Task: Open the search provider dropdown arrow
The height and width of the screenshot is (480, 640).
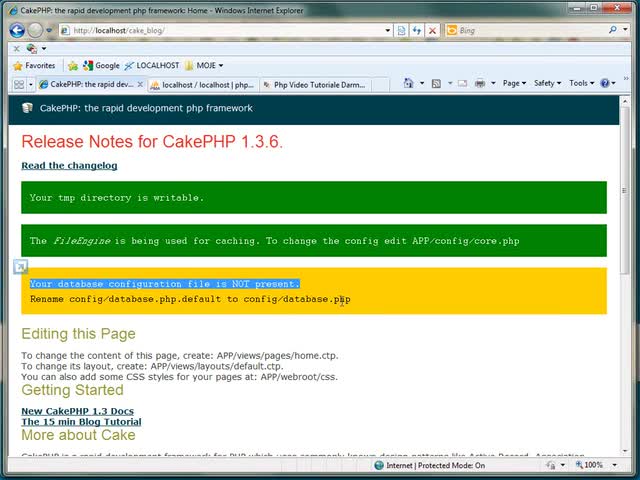Action: tap(625, 30)
